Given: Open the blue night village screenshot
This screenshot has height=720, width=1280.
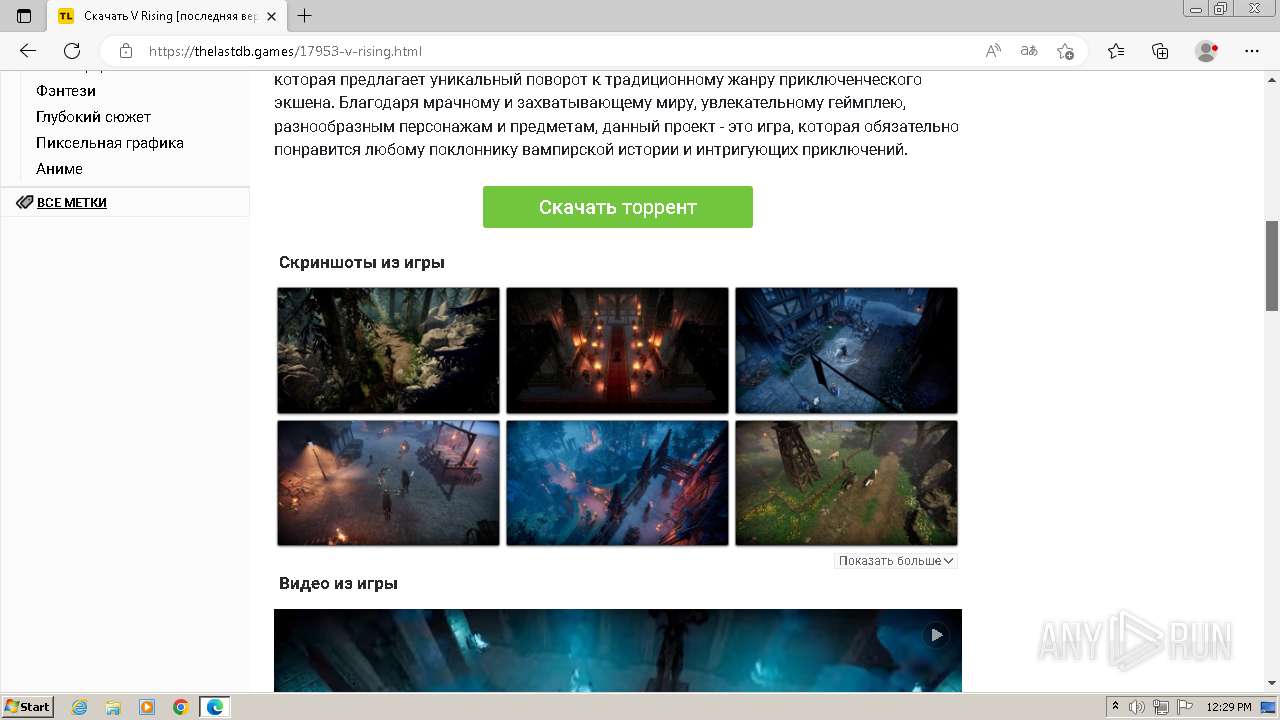Looking at the screenshot, I should (846, 350).
